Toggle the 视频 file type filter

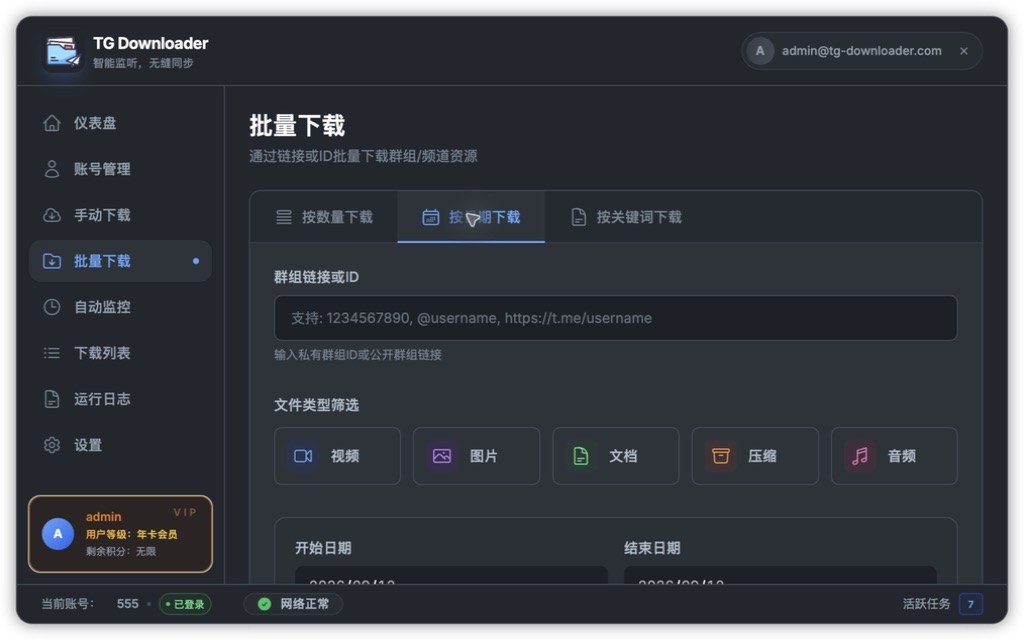click(337, 456)
